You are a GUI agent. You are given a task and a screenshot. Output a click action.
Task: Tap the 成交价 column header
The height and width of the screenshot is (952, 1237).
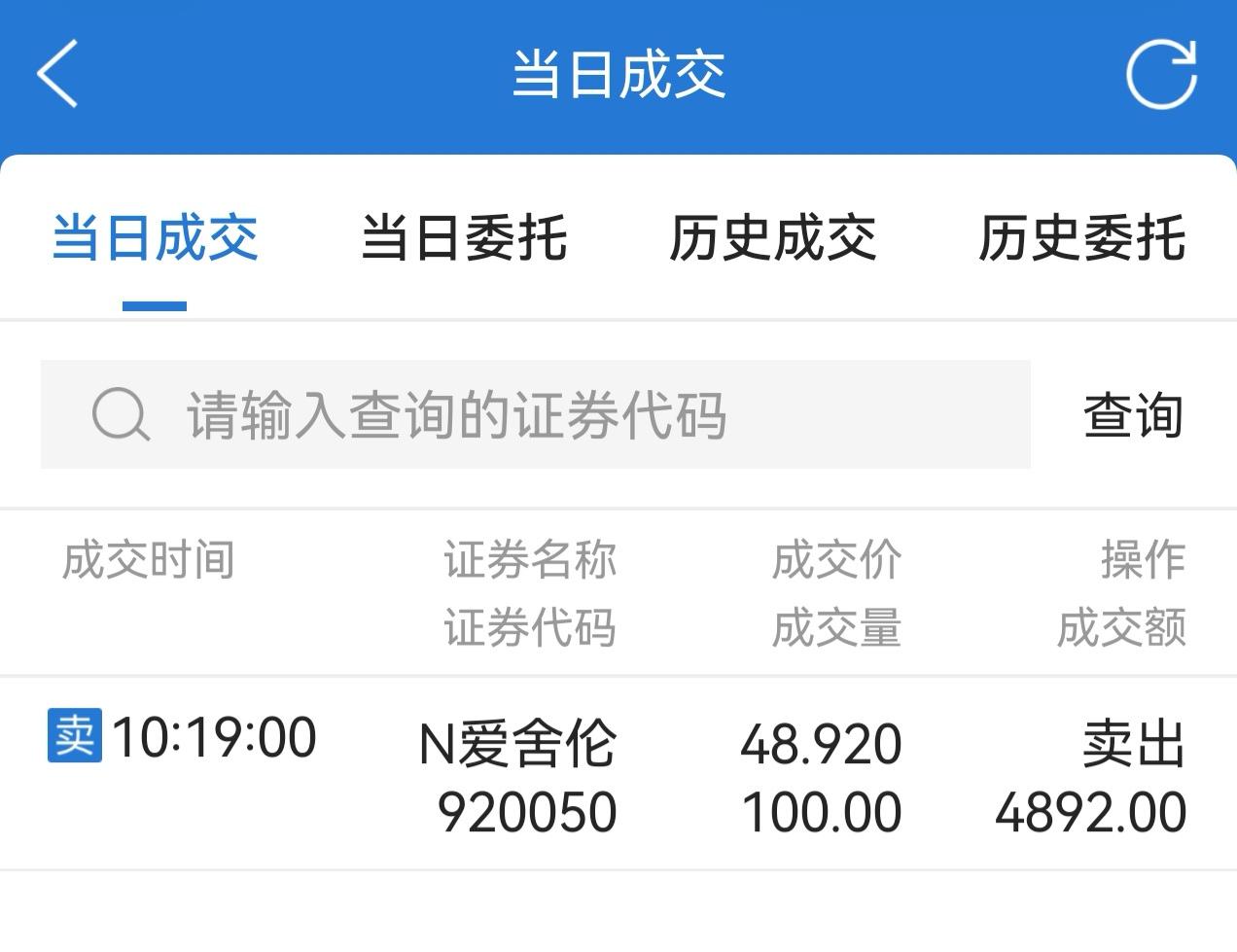point(837,561)
